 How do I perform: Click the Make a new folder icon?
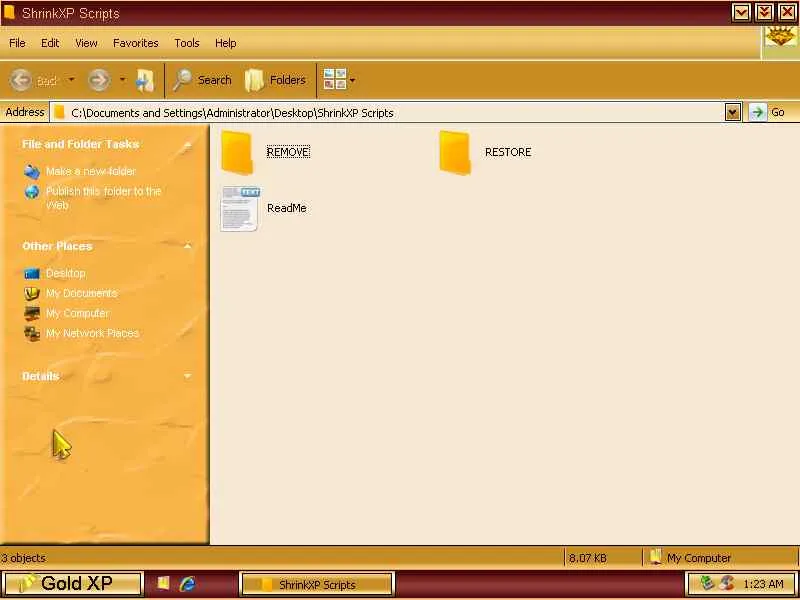pos(32,172)
